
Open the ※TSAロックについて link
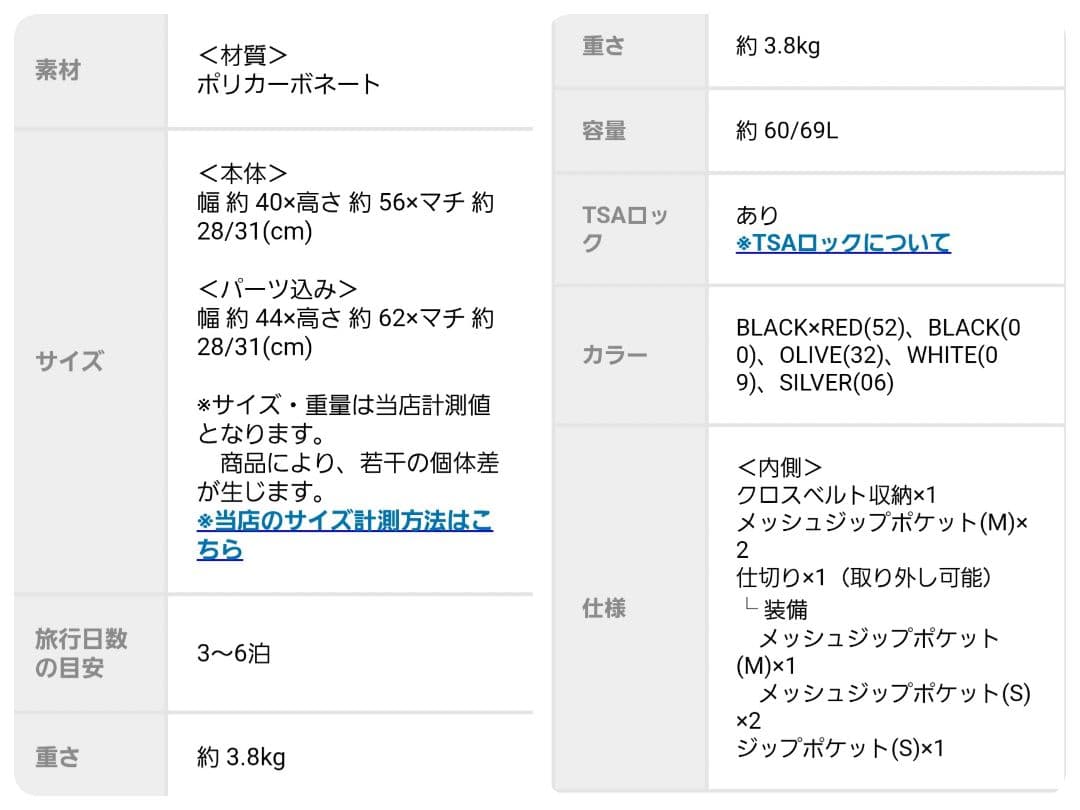843,242
